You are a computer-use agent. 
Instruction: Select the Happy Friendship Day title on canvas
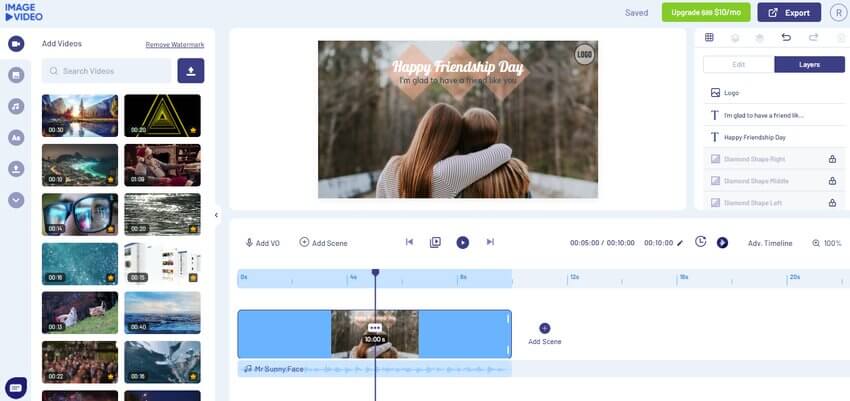(458, 67)
